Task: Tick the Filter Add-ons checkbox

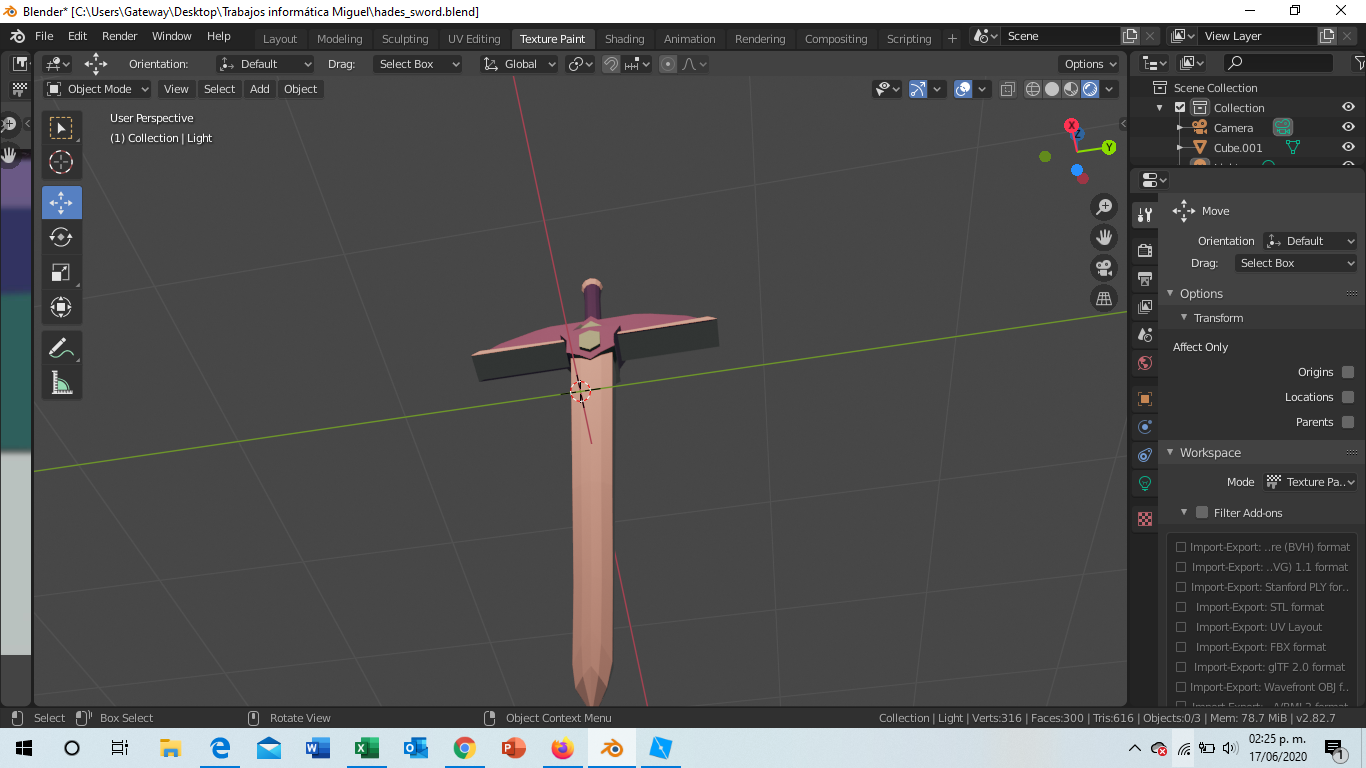Action: click(1202, 513)
